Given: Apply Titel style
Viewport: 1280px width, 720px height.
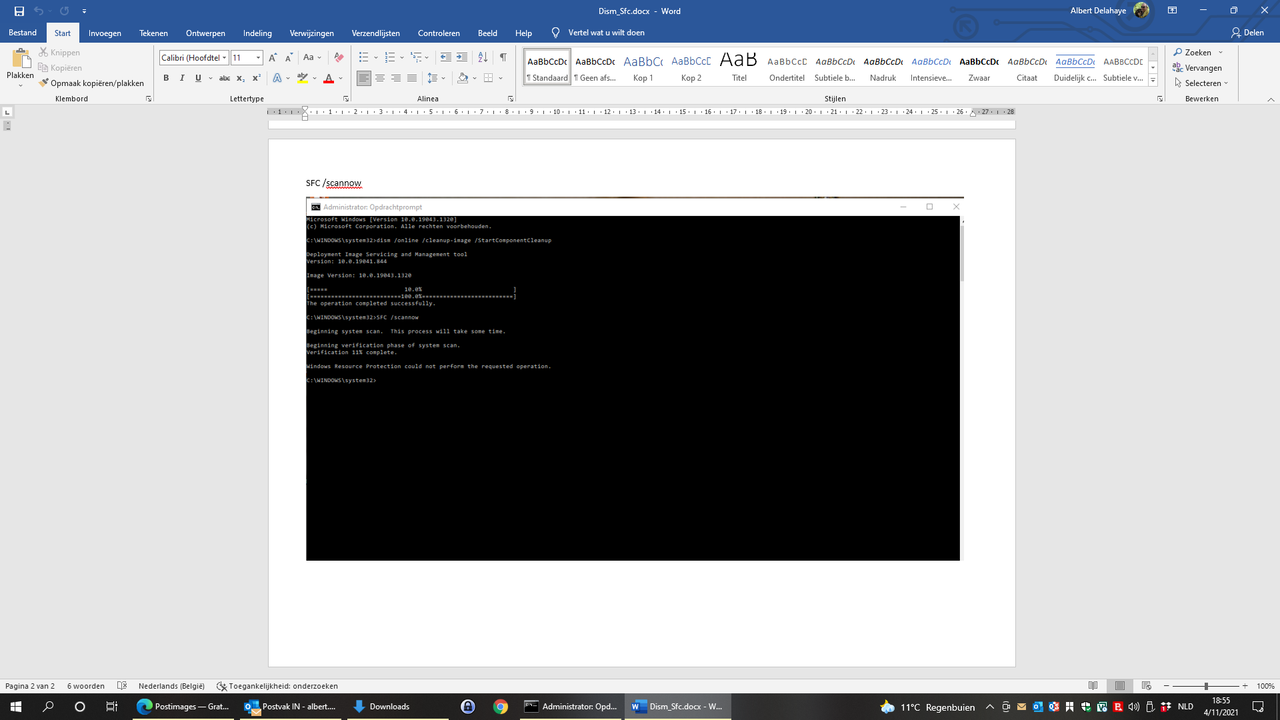Looking at the screenshot, I should [x=739, y=67].
